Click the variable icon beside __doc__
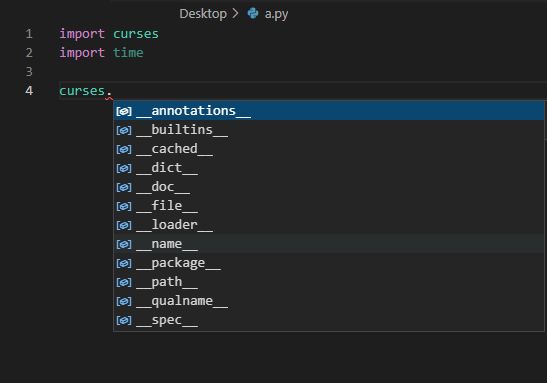 pyautogui.click(x=124, y=187)
